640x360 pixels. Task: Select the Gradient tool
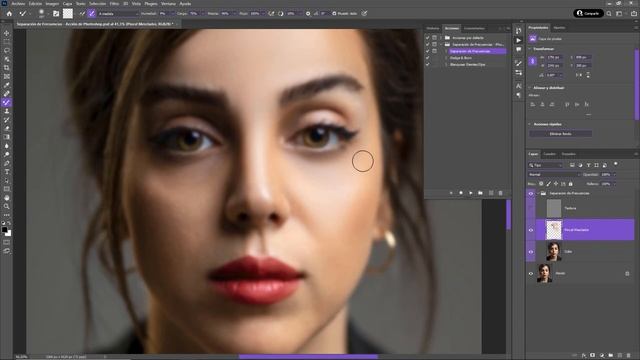point(7,137)
